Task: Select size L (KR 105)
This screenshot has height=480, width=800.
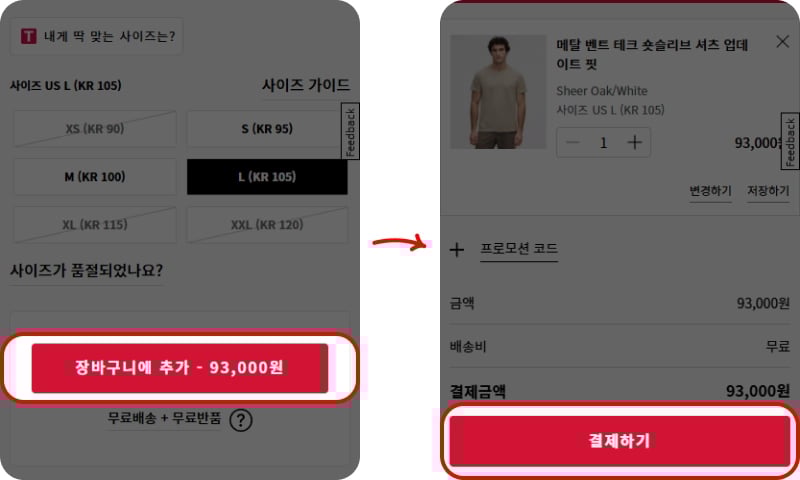Action: click(267, 177)
